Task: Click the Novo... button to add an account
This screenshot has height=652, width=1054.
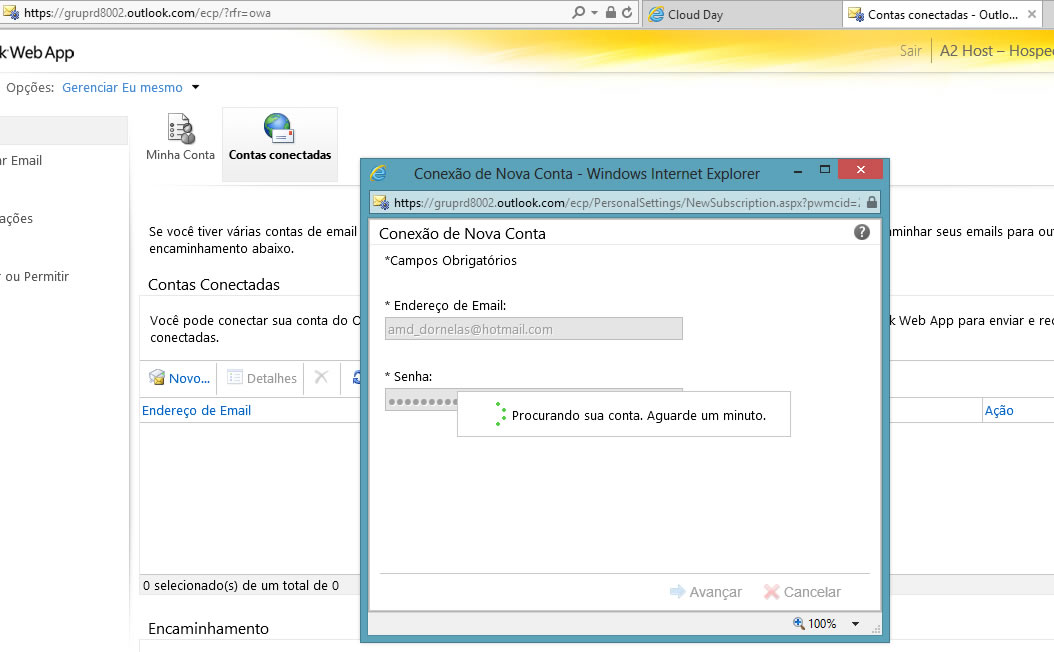Action: coord(180,378)
